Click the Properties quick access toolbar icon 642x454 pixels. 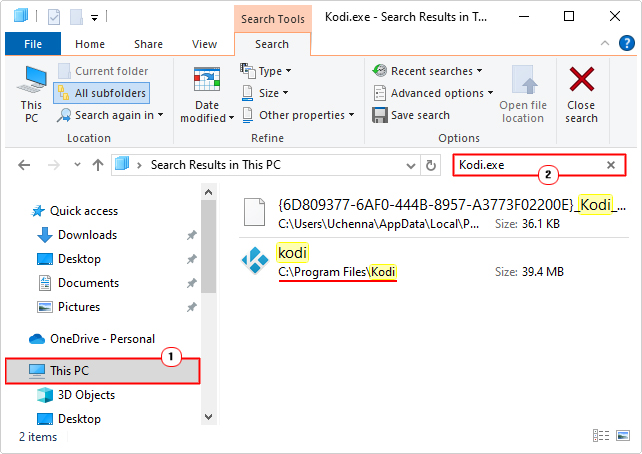(x=54, y=17)
